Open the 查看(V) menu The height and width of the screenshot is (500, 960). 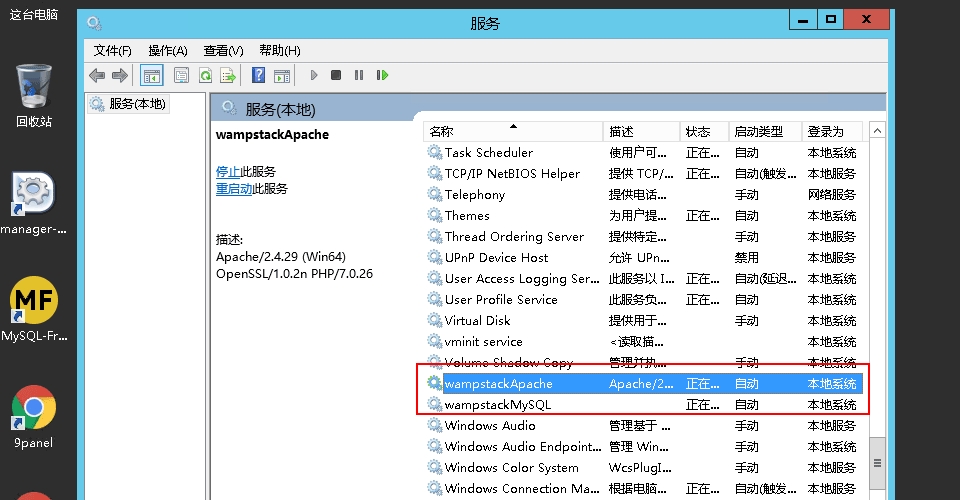(223, 50)
